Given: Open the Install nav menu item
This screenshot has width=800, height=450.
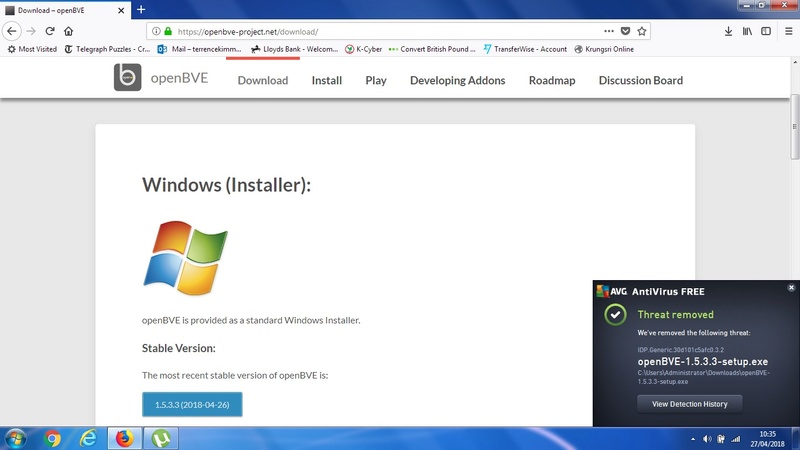Looking at the screenshot, I should point(327,80).
